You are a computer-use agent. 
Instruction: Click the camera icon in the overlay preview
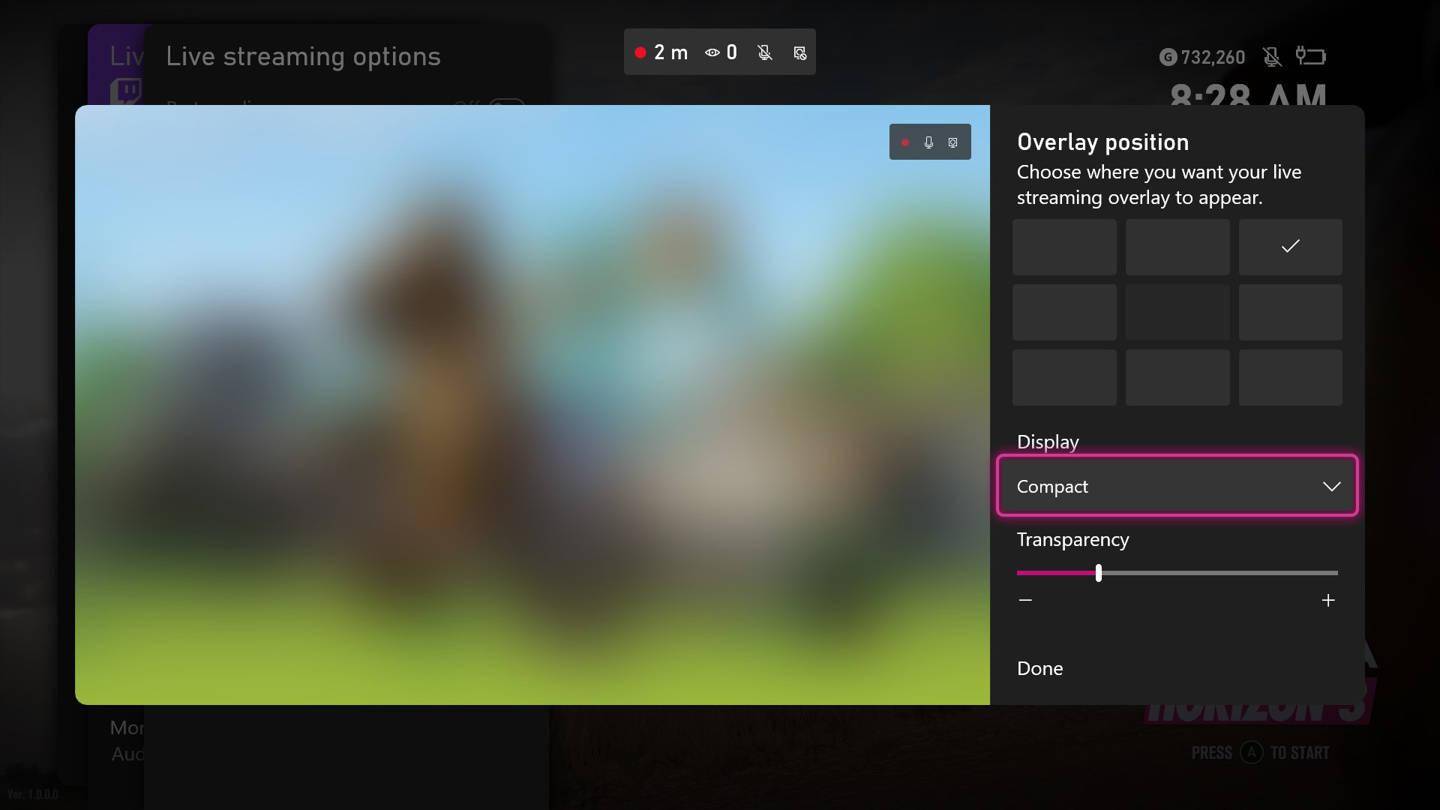(951, 142)
